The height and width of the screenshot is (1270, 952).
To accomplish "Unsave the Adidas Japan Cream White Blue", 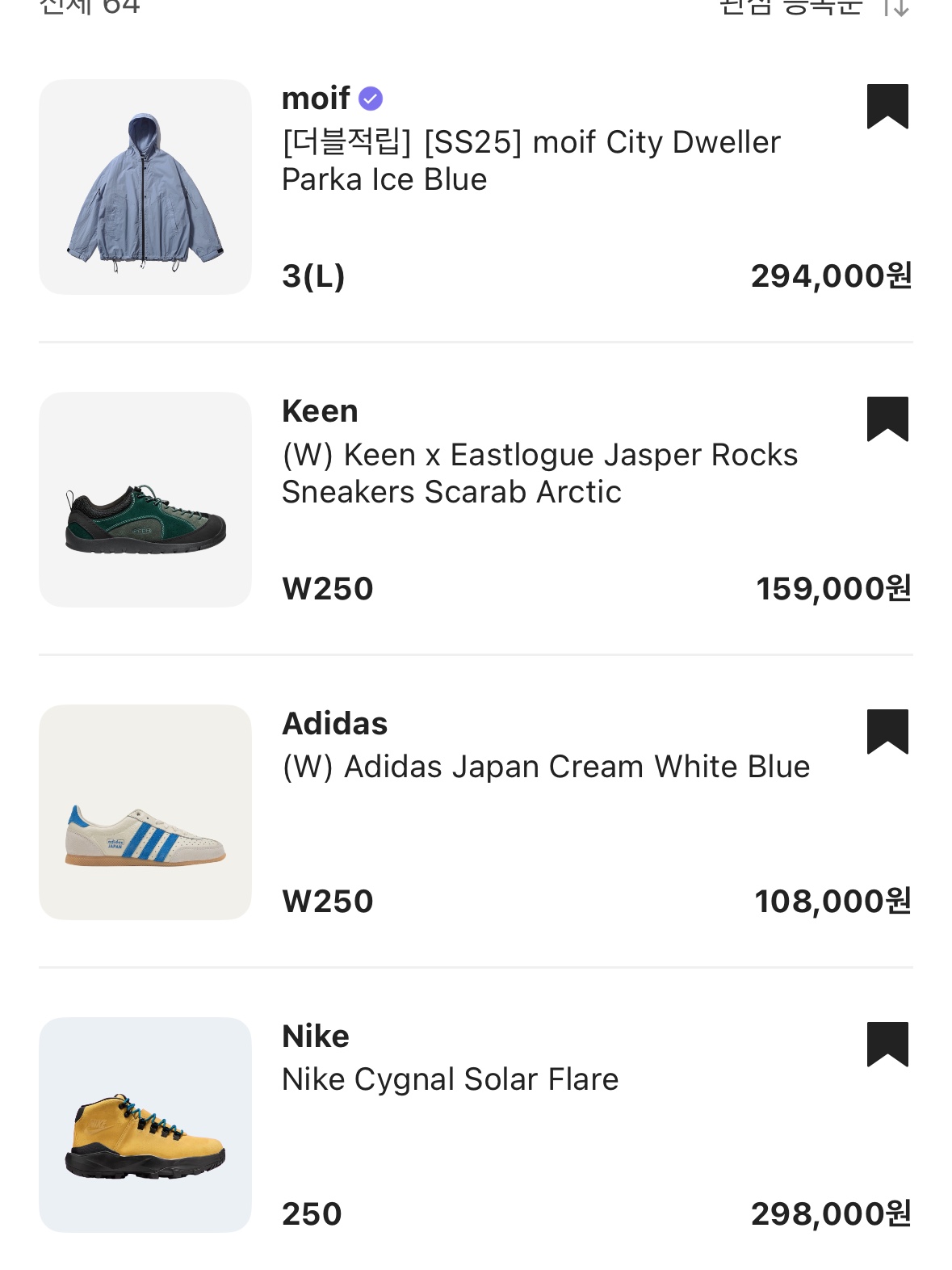I will pyautogui.click(x=887, y=732).
